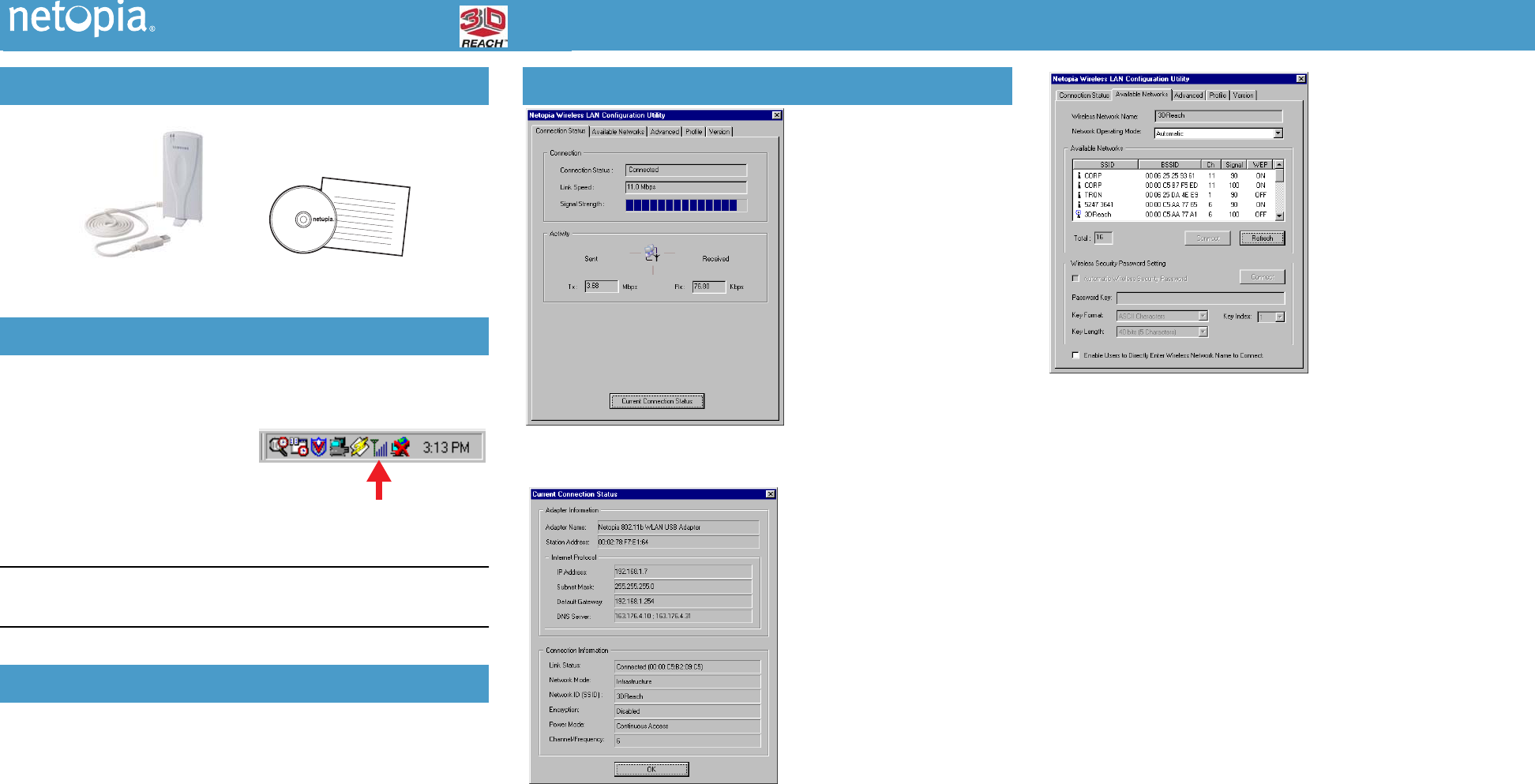Viewport: 1535px width, 784px height.
Task: Click the Current Connection Status button
Action: [x=657, y=401]
